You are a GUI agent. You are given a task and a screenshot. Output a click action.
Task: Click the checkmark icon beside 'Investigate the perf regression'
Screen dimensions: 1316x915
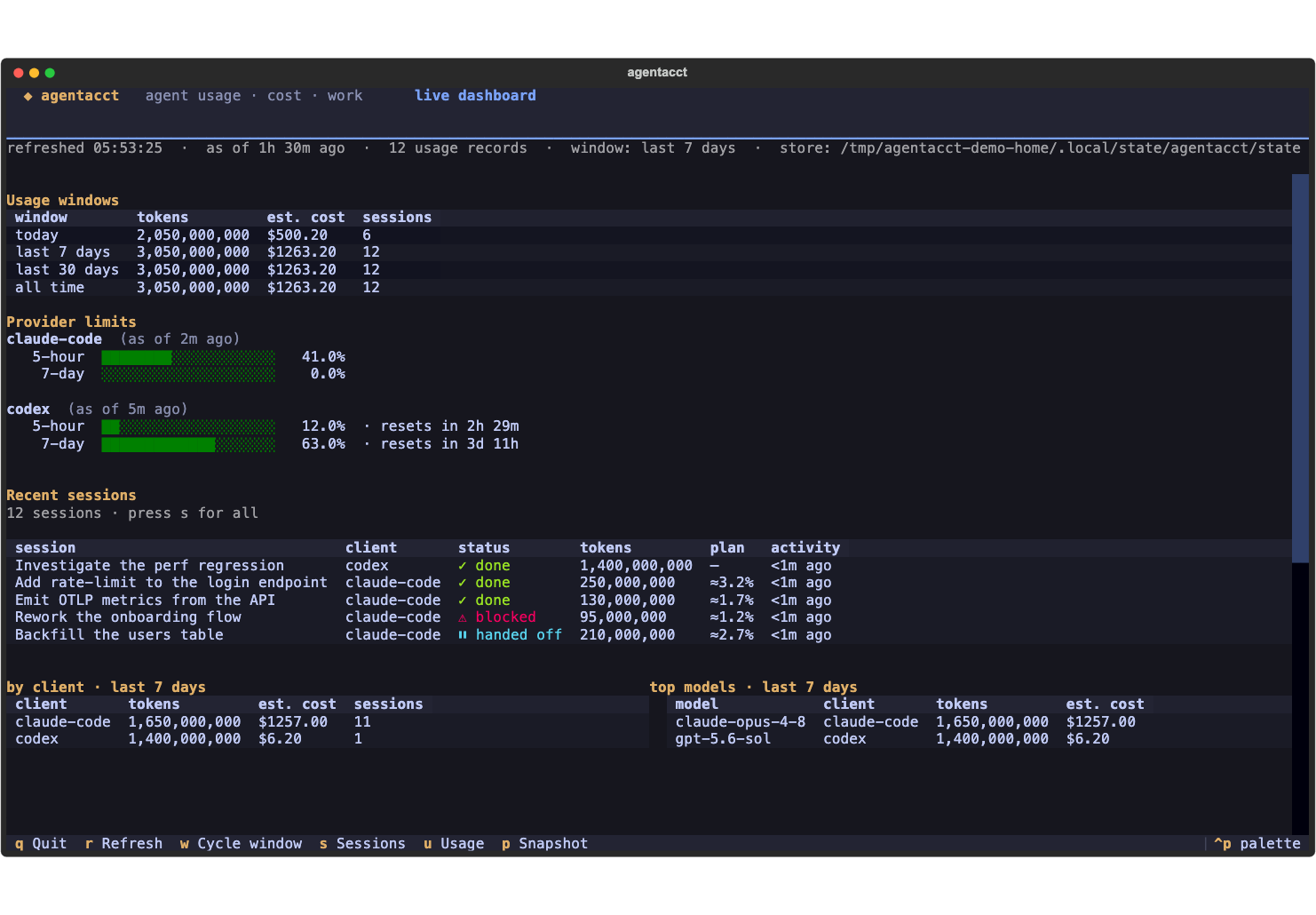pos(463,566)
